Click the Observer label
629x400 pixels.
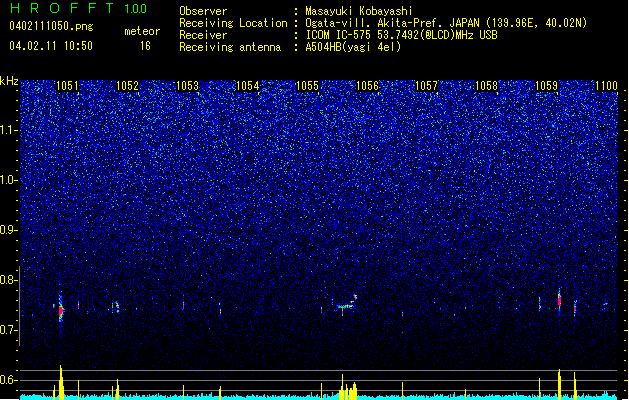click(x=203, y=11)
